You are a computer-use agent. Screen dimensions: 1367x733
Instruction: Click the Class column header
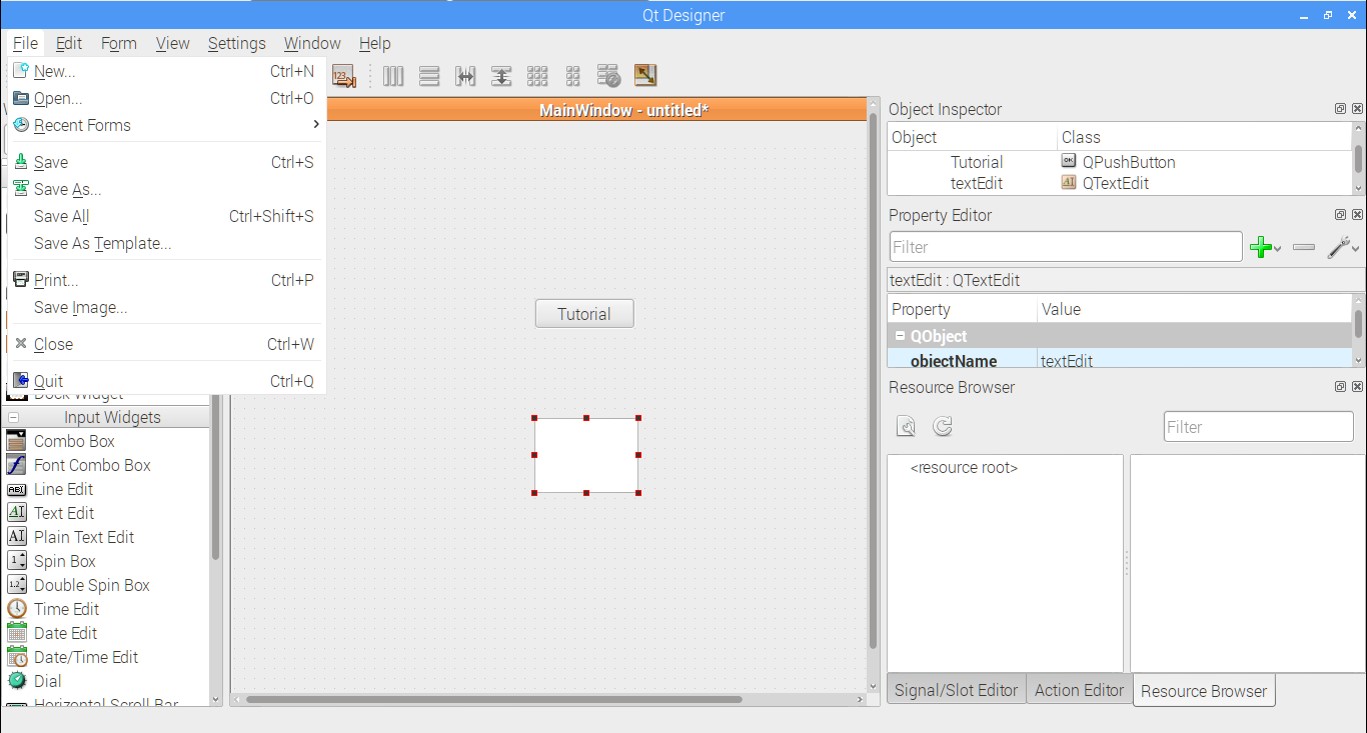click(x=1203, y=137)
